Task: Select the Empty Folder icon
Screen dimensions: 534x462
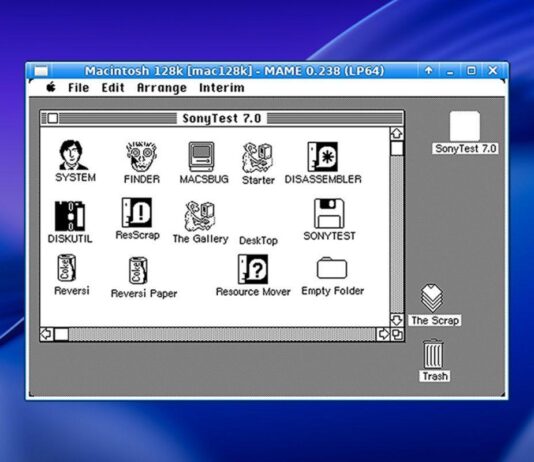Action: (x=332, y=268)
